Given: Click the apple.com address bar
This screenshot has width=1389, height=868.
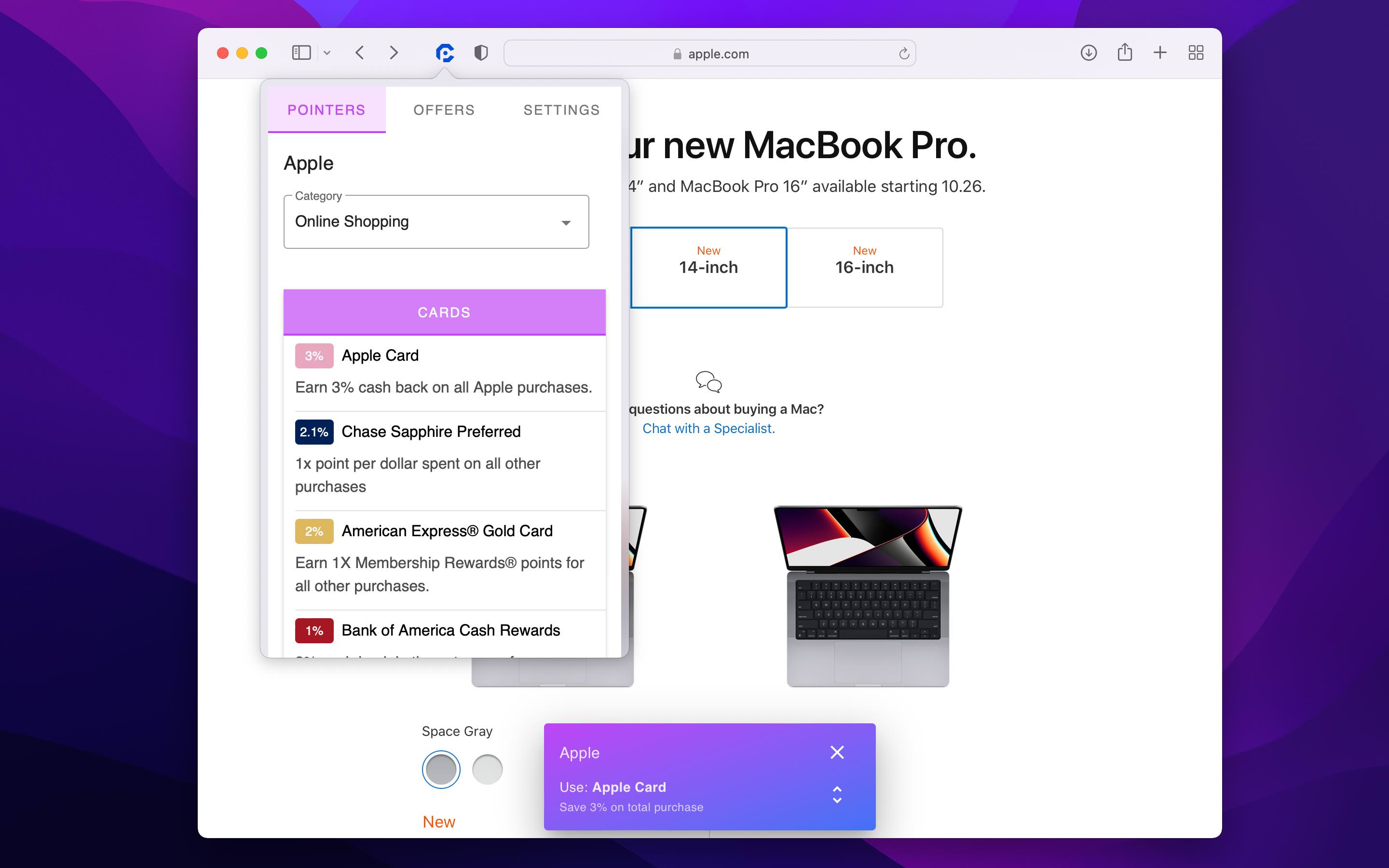Looking at the screenshot, I should [x=709, y=54].
